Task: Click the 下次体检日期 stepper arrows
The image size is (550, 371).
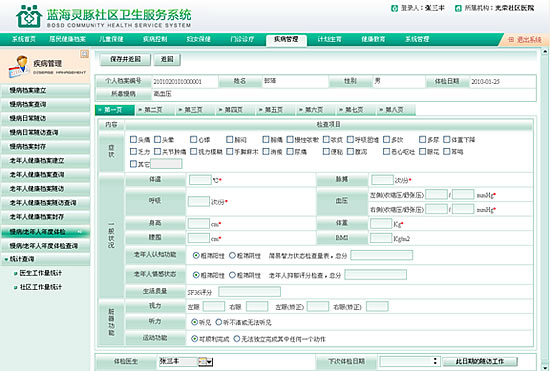Action: [435, 361]
